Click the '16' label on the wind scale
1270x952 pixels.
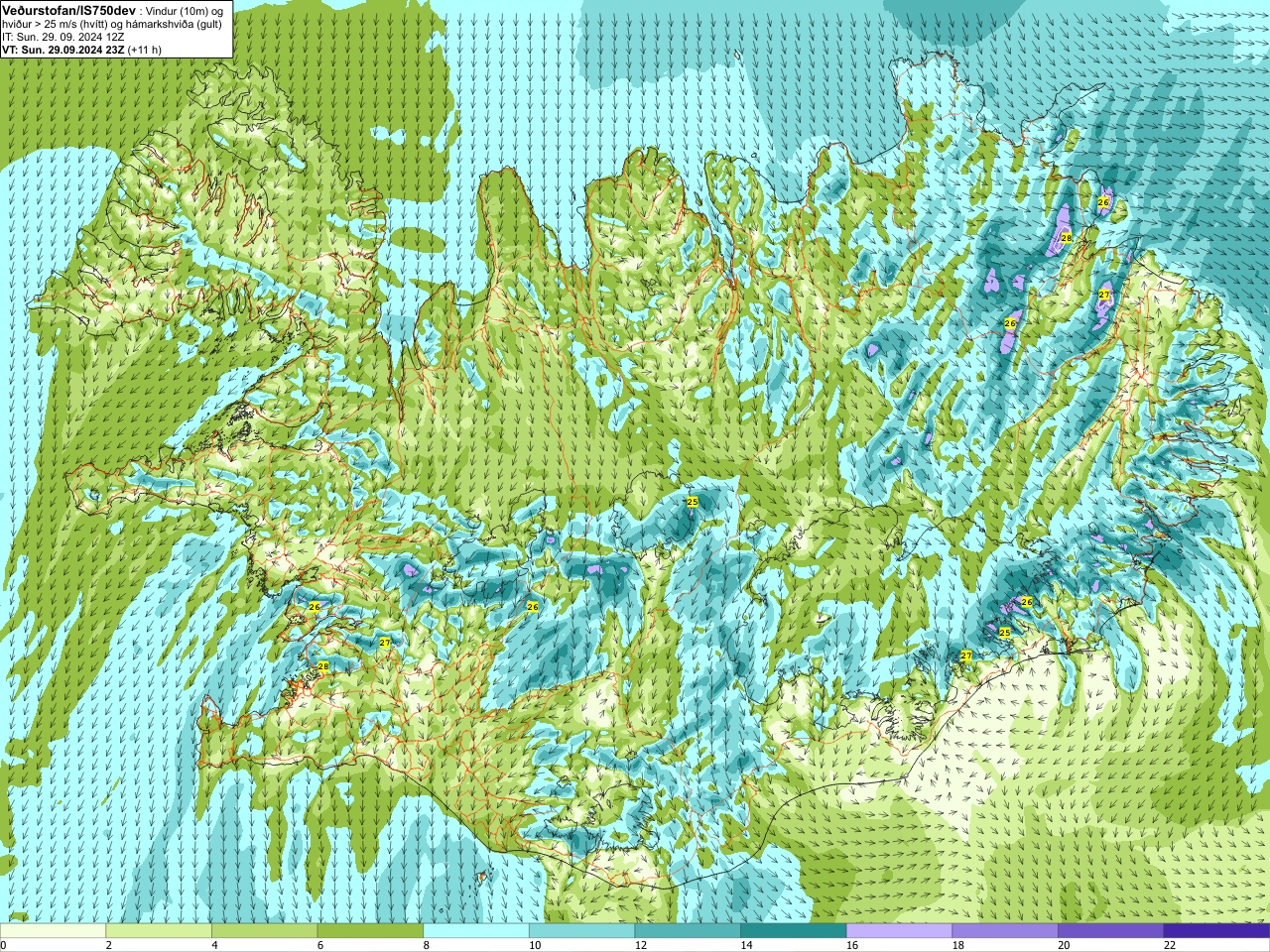(x=852, y=945)
